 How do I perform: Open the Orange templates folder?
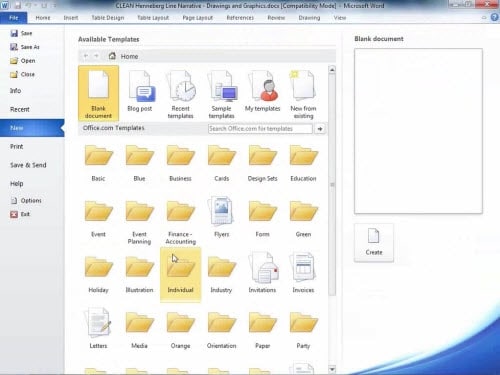click(x=180, y=329)
